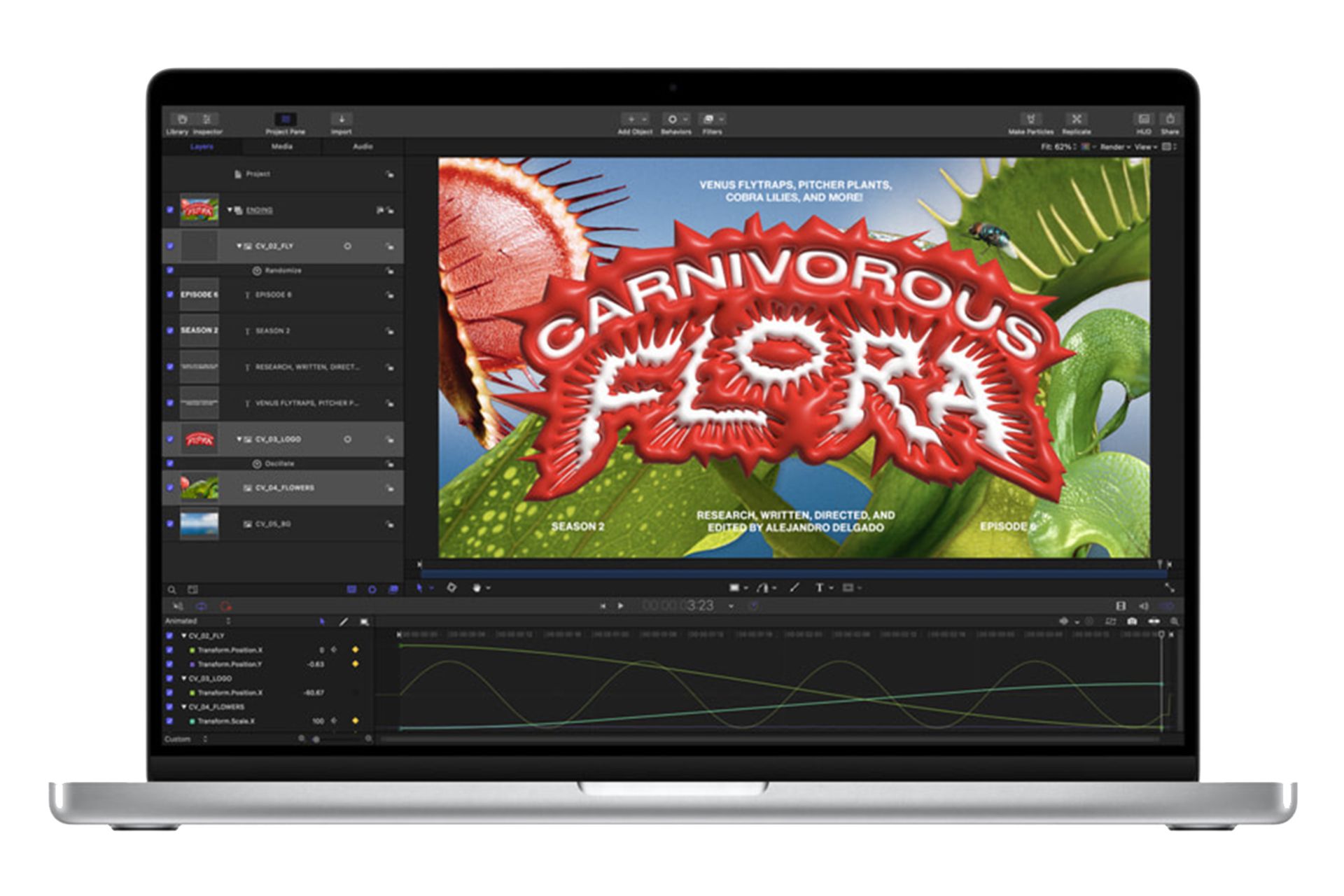Open the Render dropdown menu
The image size is (1344, 896).
click(1114, 147)
